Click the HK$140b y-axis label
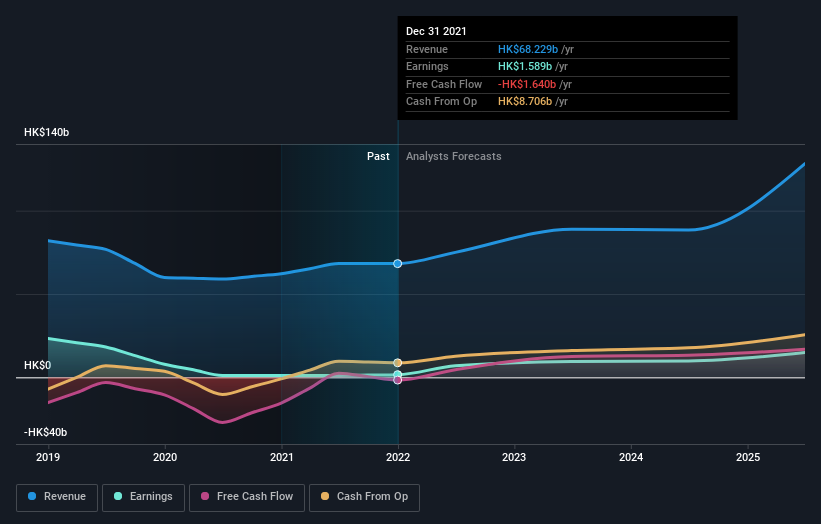 coord(47,132)
